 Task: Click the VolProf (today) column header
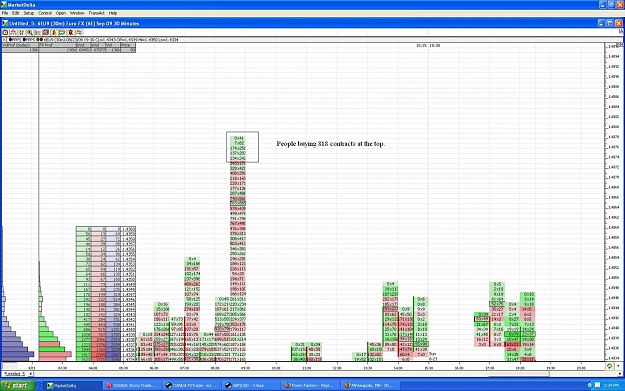coord(20,45)
